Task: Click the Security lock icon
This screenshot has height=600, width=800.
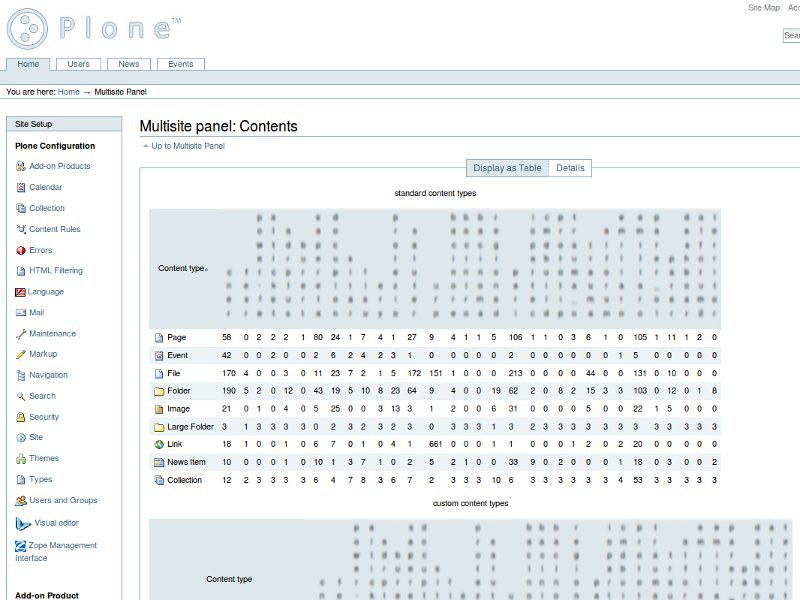Action: click(20, 417)
